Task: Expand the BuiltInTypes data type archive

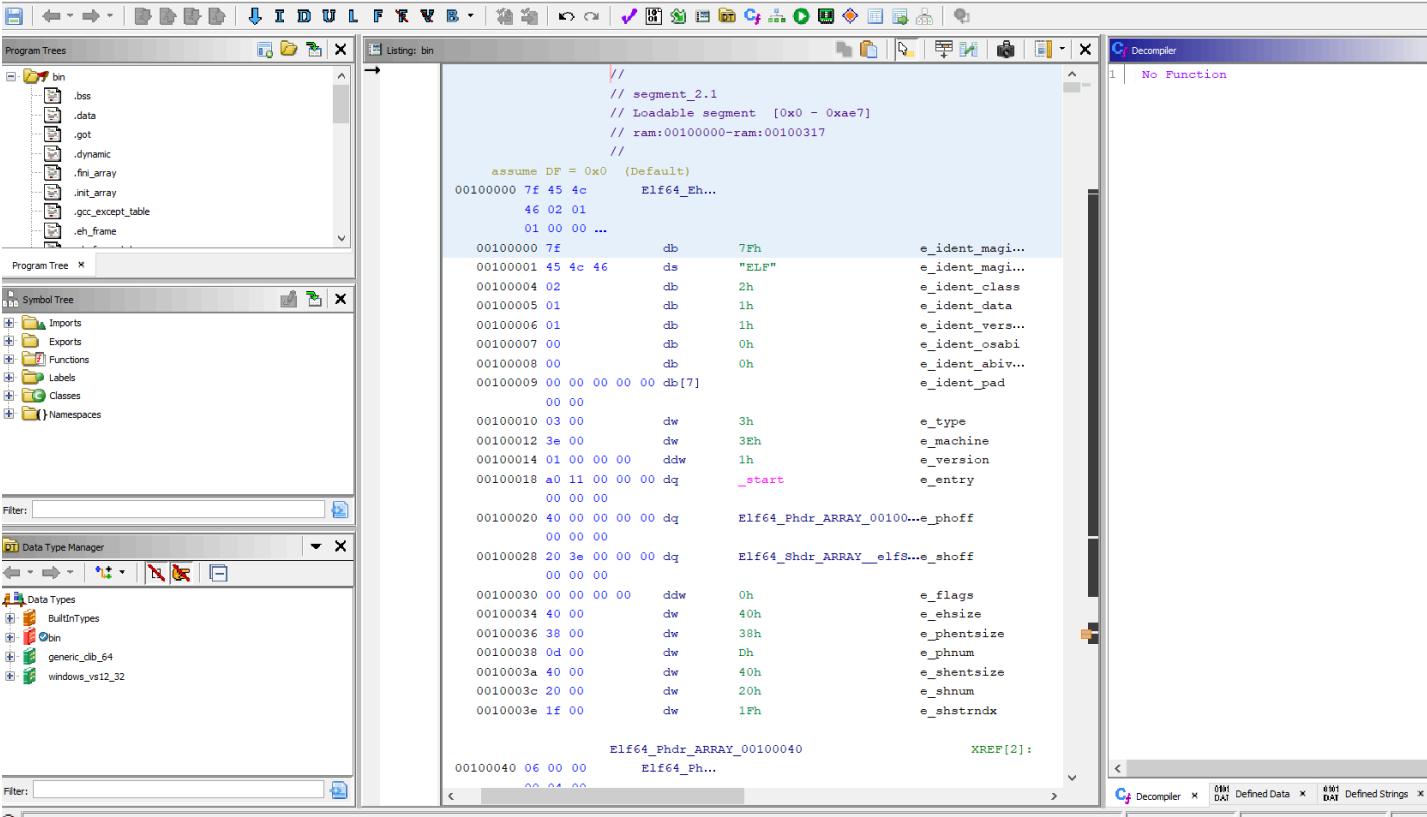Action: pos(10,619)
